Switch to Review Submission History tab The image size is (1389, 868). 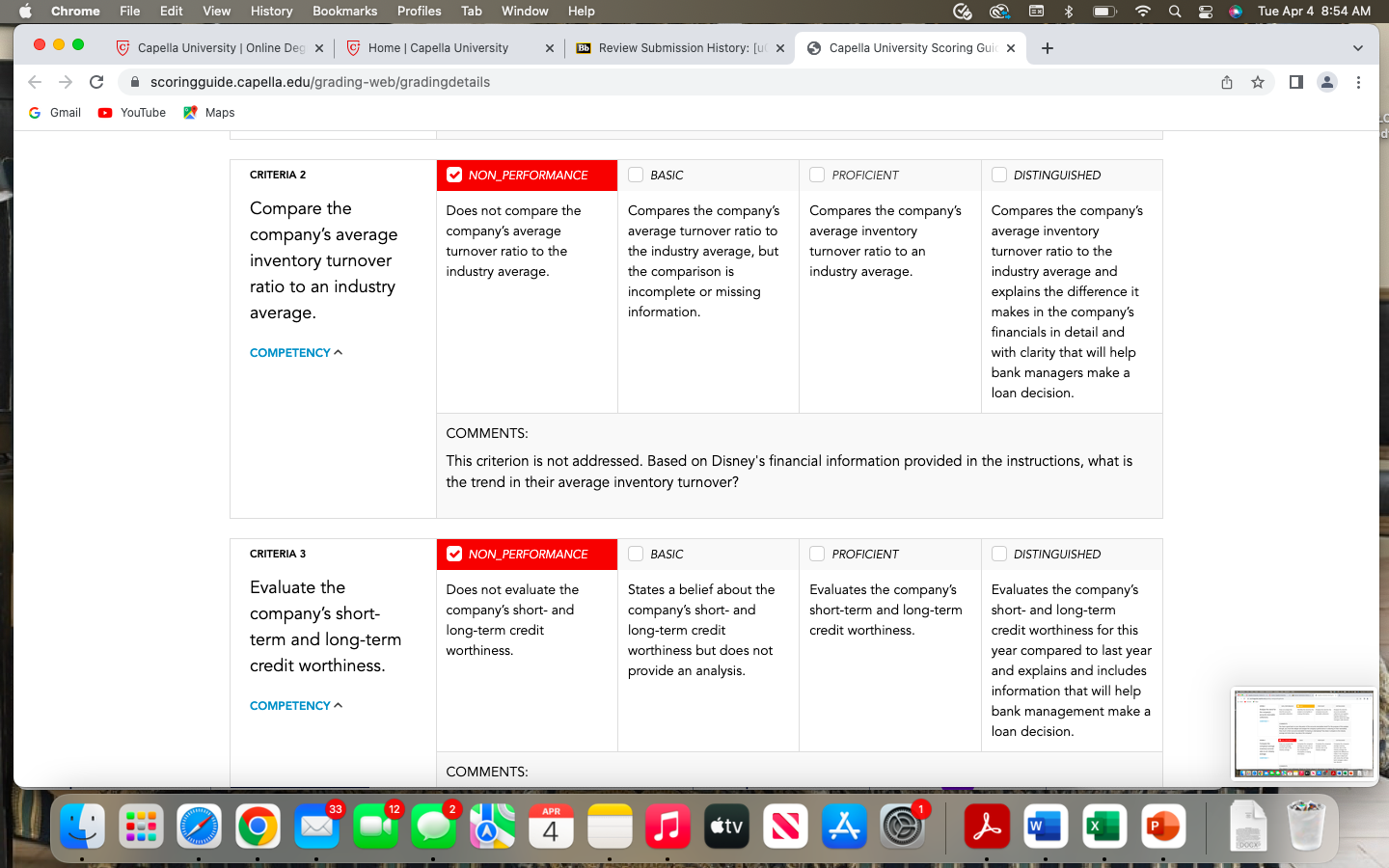click(x=681, y=48)
